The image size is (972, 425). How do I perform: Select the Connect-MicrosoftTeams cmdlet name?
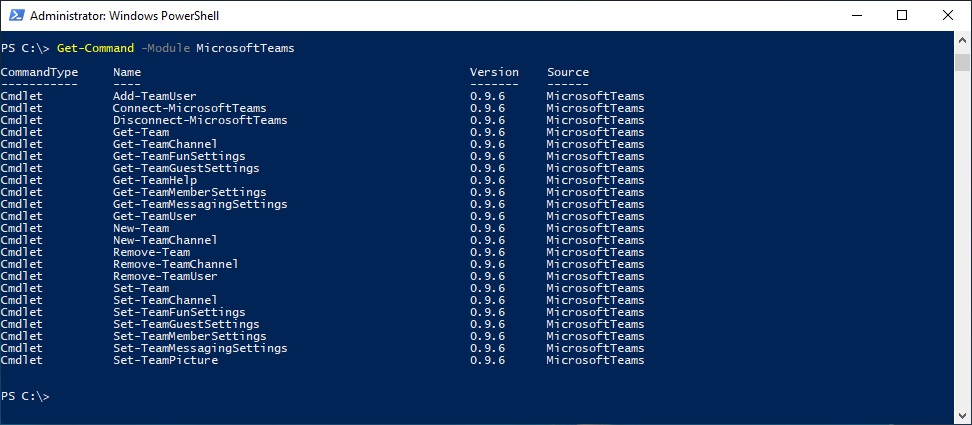coord(190,108)
